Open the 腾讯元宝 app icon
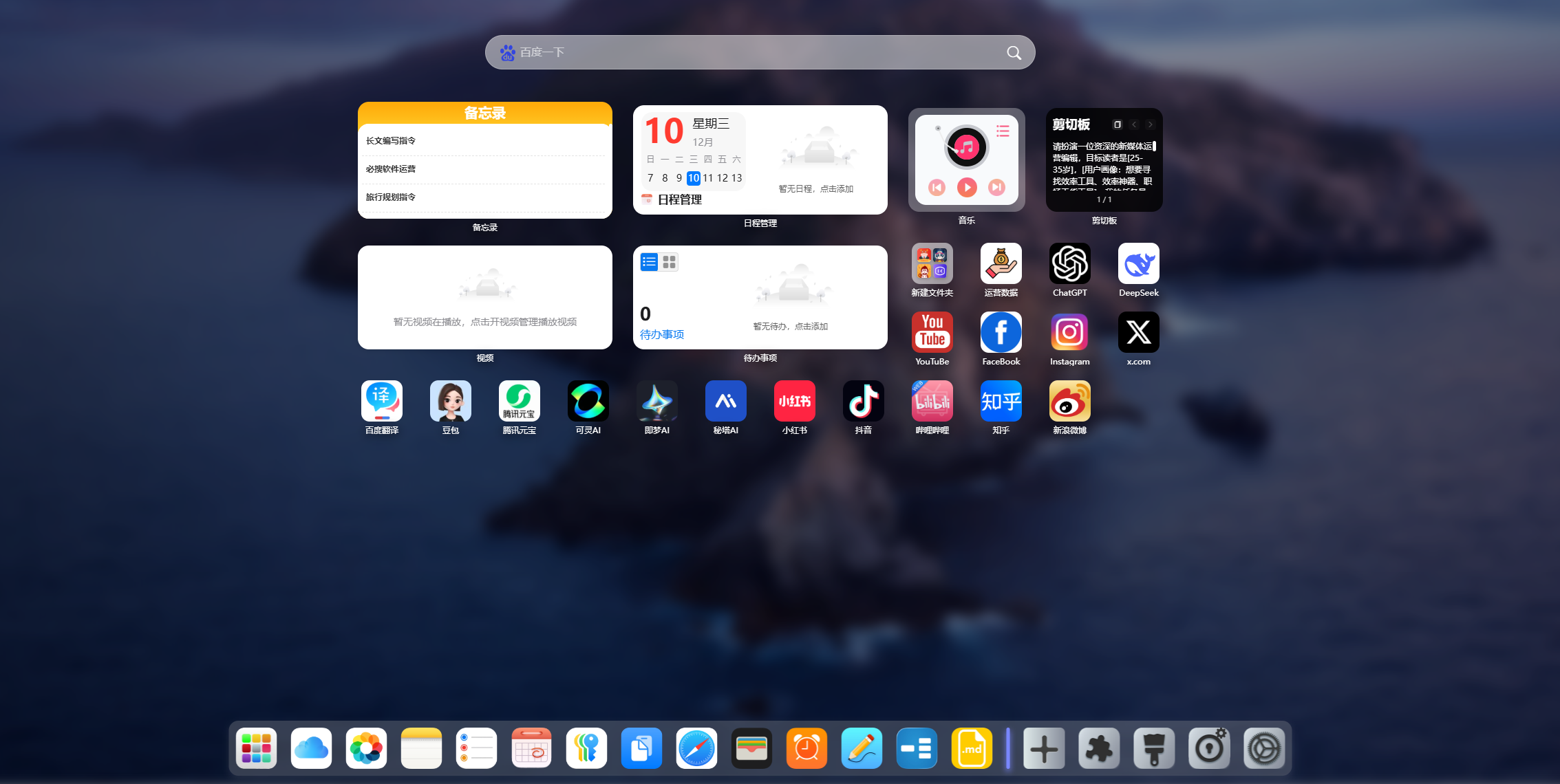Image resolution: width=1560 pixels, height=784 pixels. pos(519,402)
